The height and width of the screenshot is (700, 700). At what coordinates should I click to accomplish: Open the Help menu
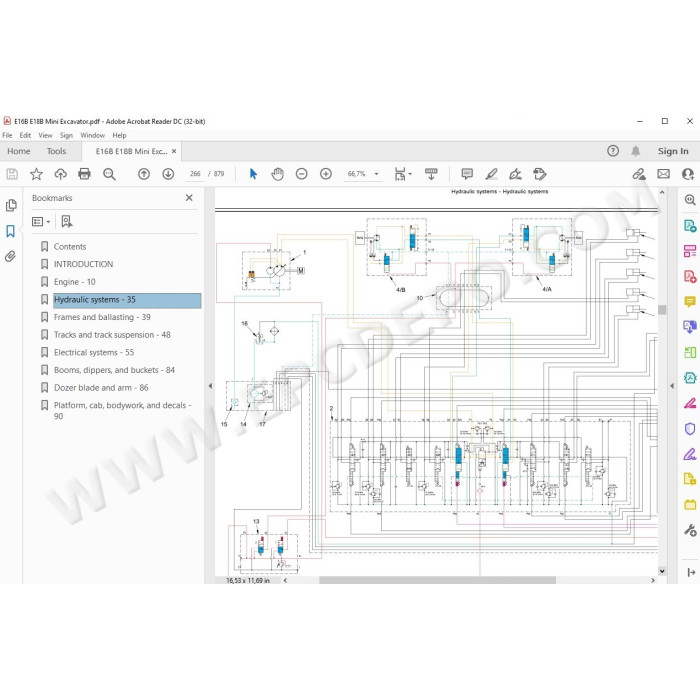(x=119, y=135)
